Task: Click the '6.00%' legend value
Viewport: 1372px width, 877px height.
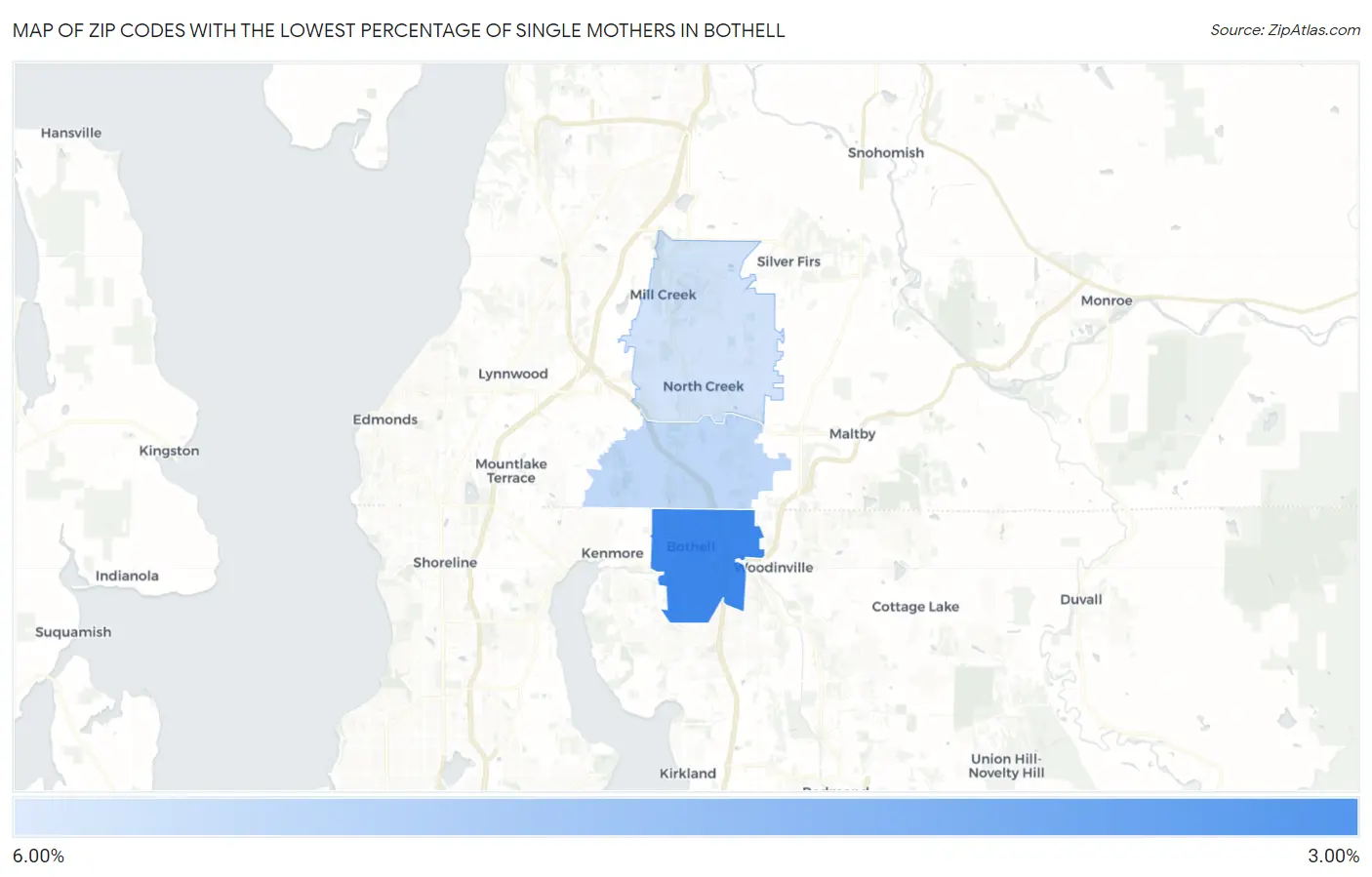Action: coord(38,857)
